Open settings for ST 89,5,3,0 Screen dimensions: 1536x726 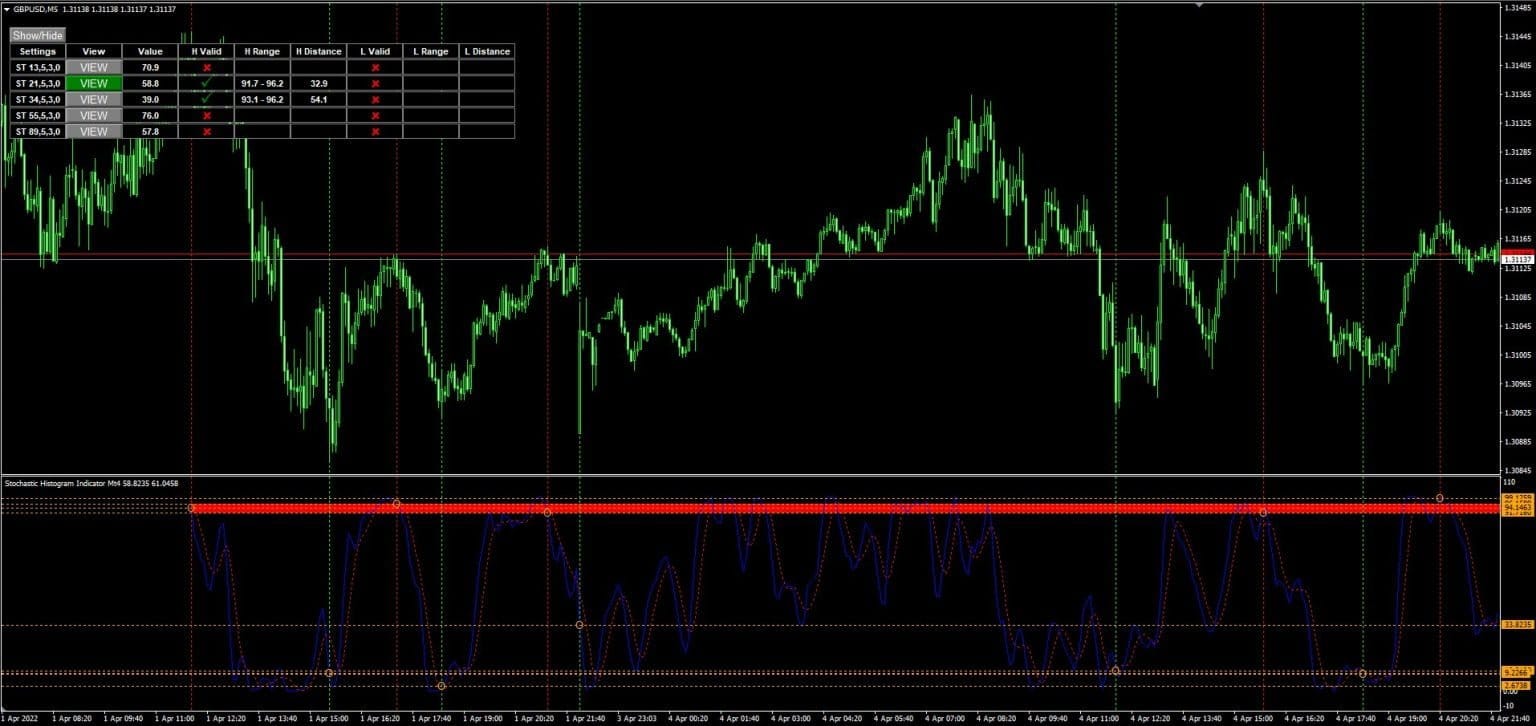tap(36, 131)
